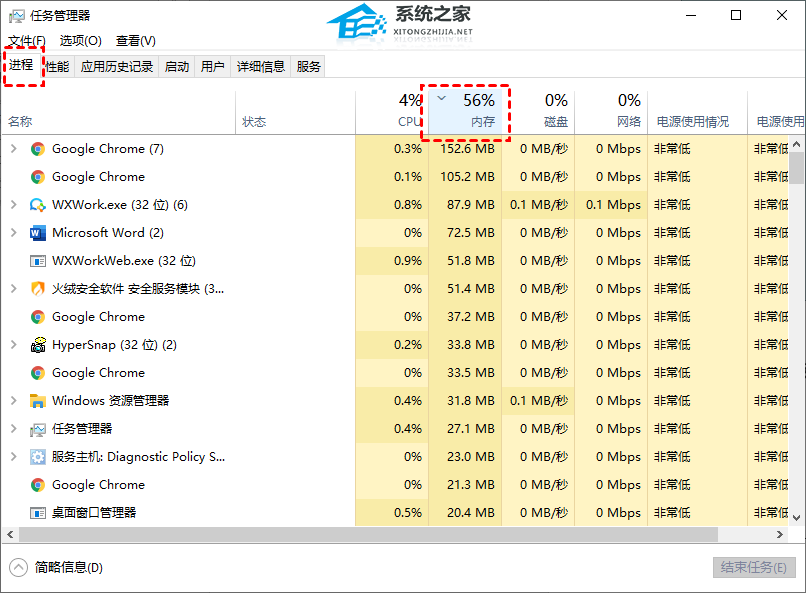Viewport: 806px width, 593px height.
Task: Click Chrome icon in the 37.2 MB row
Action: coord(38,317)
